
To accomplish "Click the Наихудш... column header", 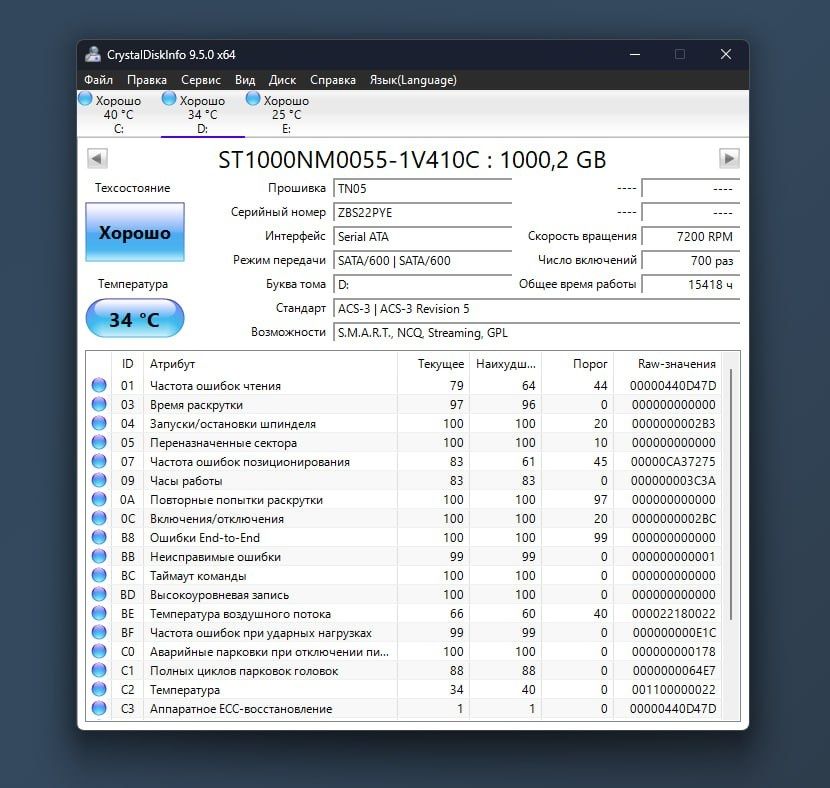I will [x=506, y=364].
